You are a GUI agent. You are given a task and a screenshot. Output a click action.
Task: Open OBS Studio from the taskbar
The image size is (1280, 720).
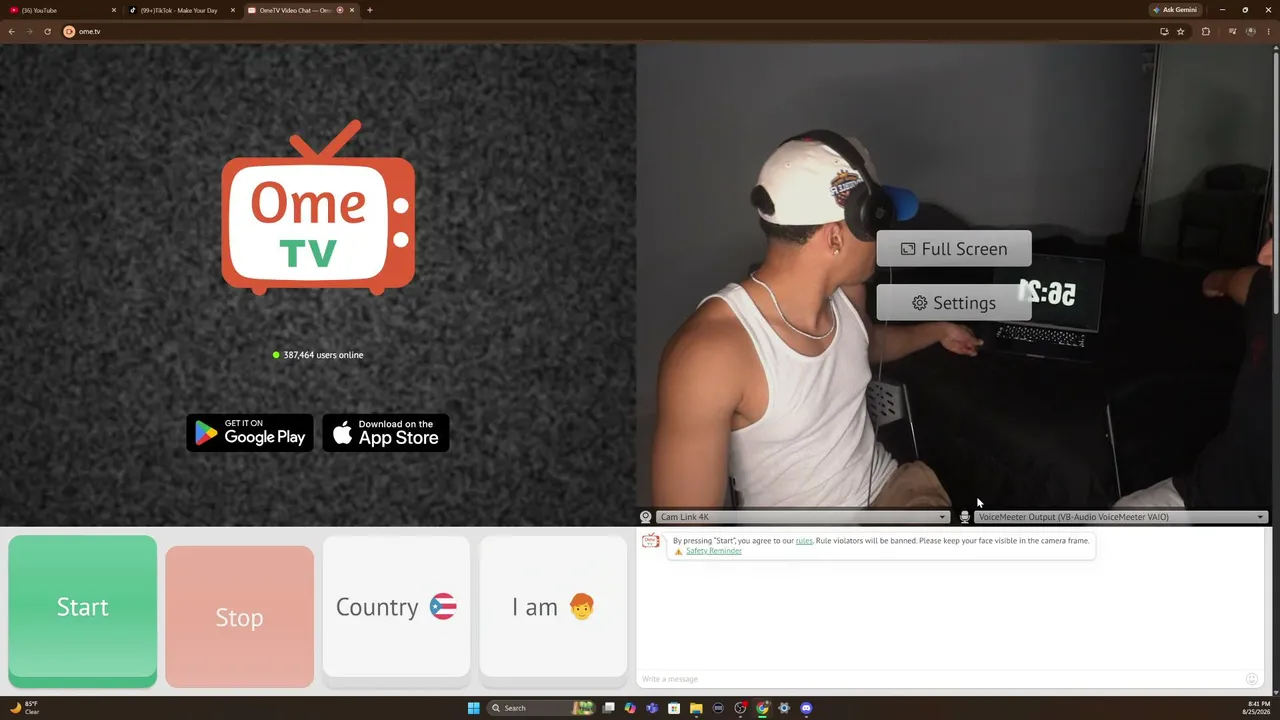tap(740, 708)
